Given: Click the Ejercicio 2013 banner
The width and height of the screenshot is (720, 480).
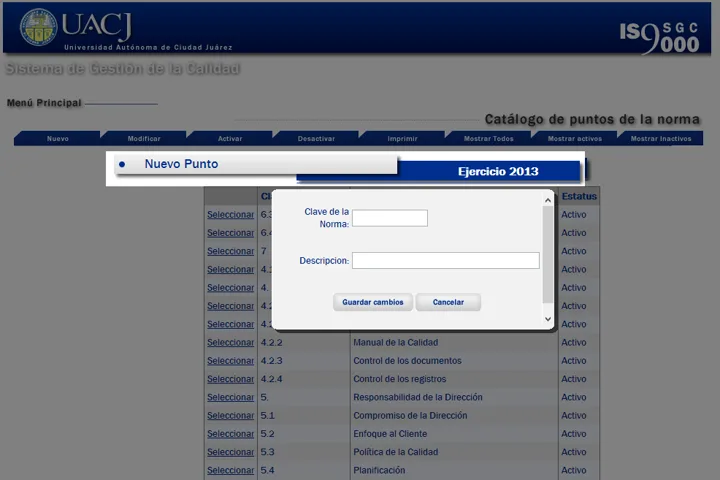Looking at the screenshot, I should pyautogui.click(x=498, y=171).
